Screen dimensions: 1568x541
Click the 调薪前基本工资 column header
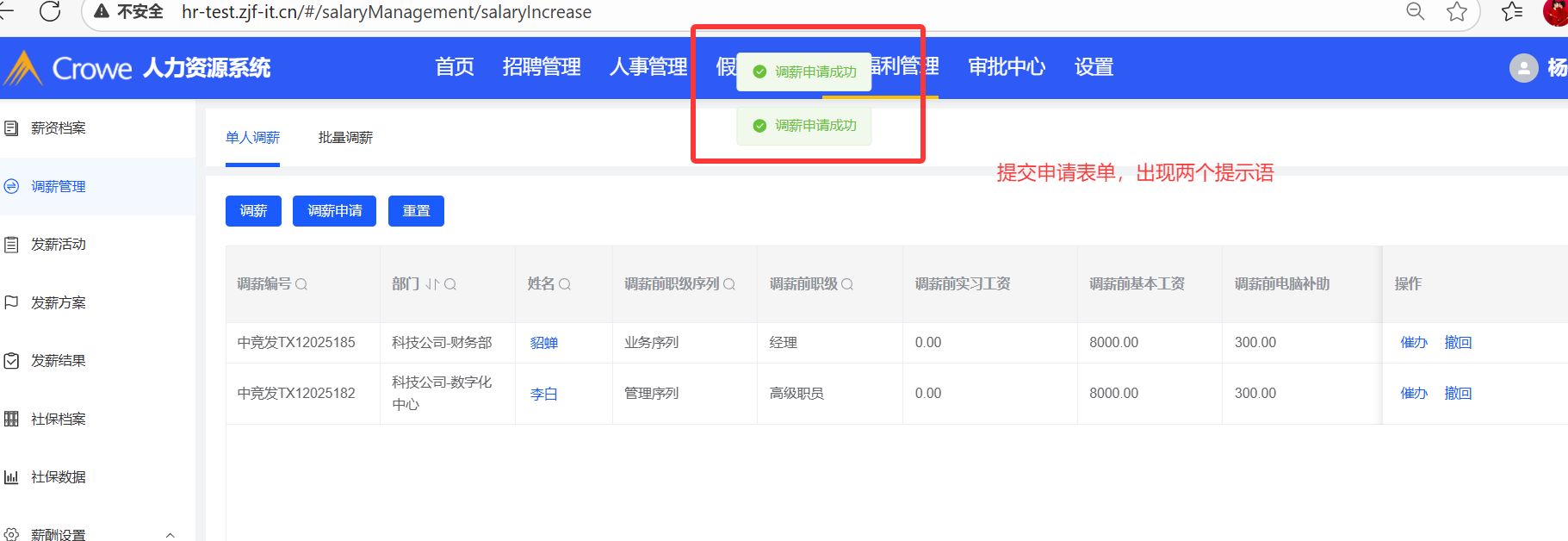pyautogui.click(x=1137, y=283)
